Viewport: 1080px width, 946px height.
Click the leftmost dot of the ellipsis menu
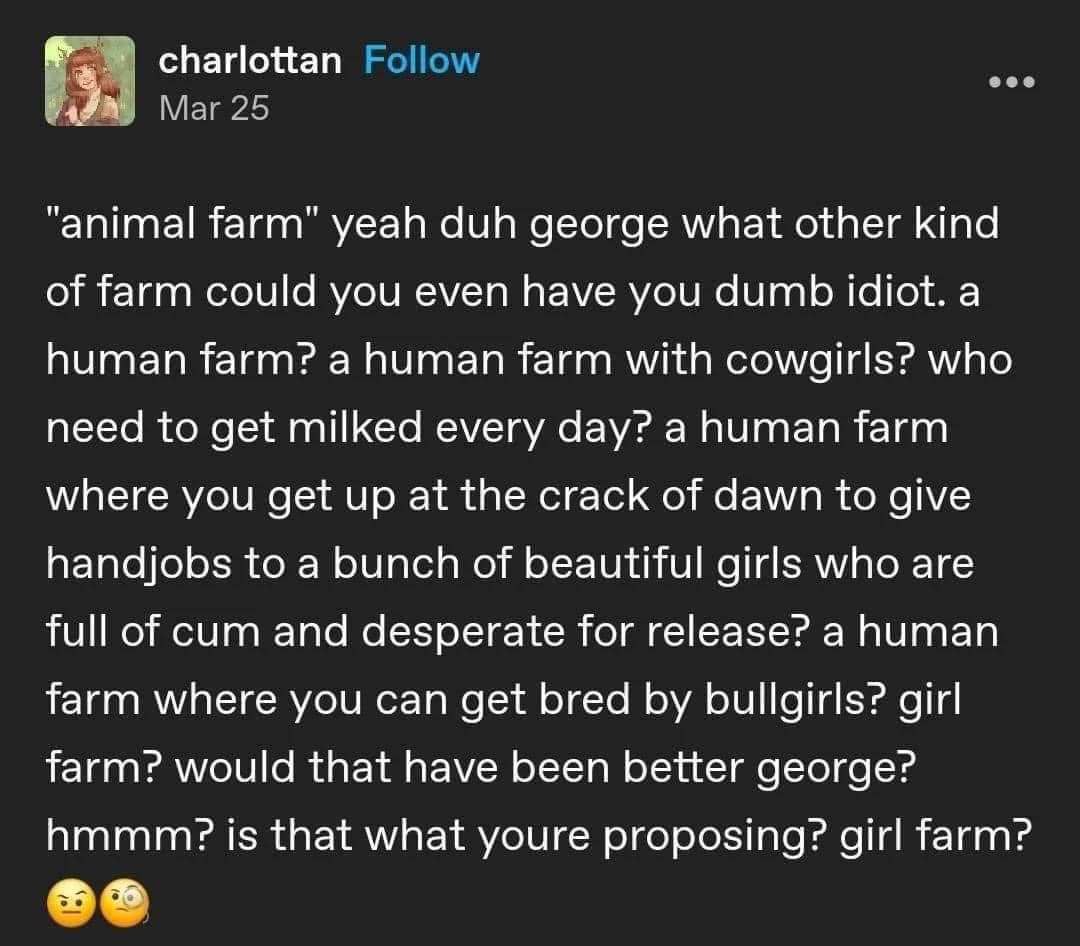pyautogui.click(x=993, y=82)
